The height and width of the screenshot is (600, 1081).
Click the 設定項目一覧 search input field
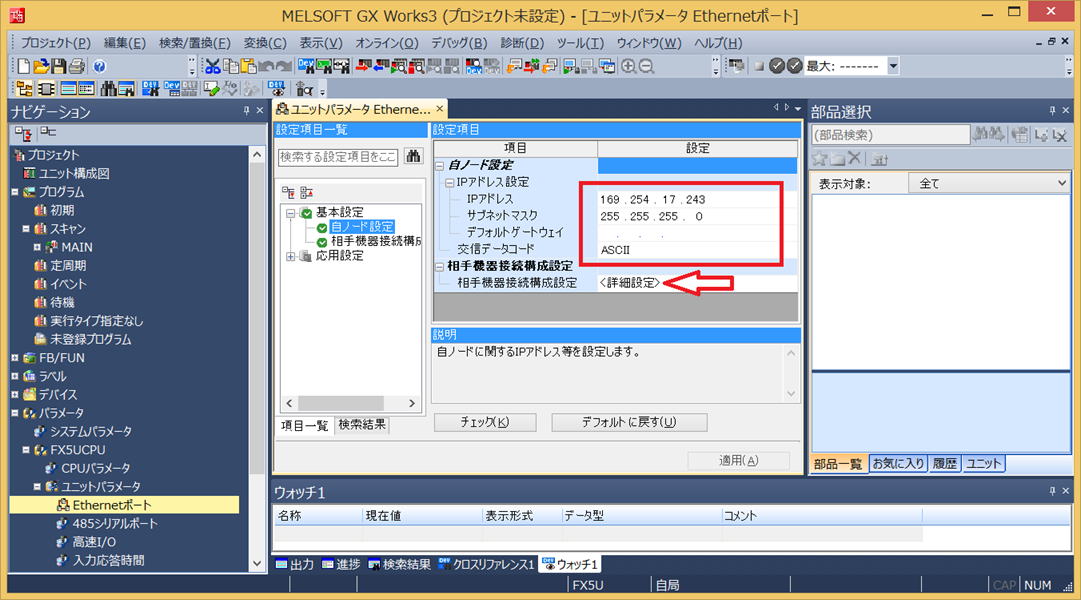coord(338,157)
